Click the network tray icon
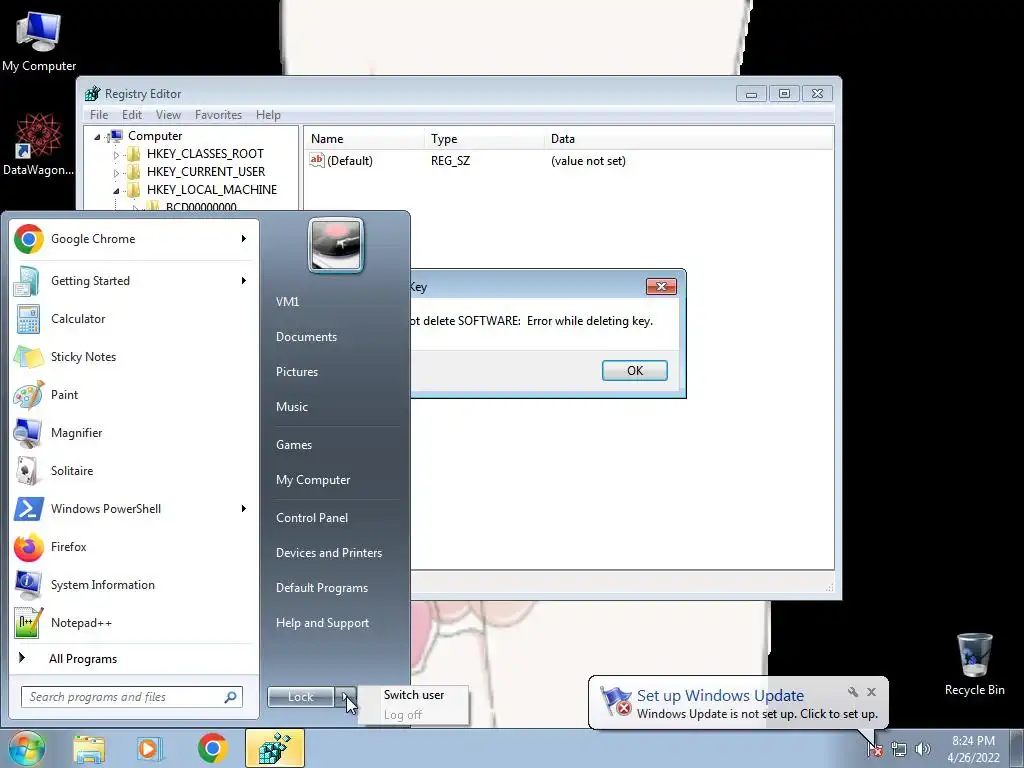Screen dimensions: 1024x768 coord(899,749)
